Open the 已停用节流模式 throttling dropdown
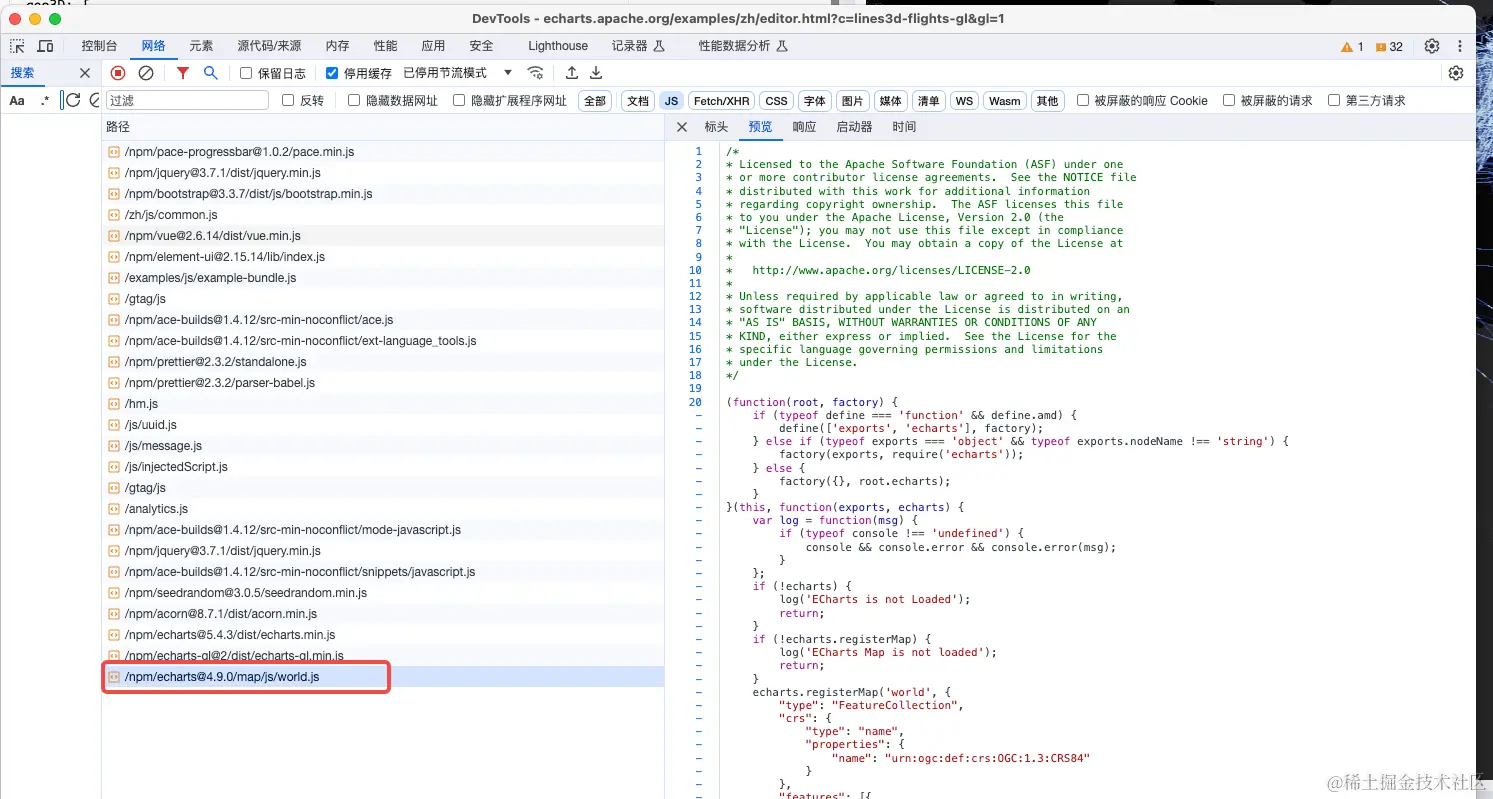The height and width of the screenshot is (799, 1493). (x=458, y=73)
